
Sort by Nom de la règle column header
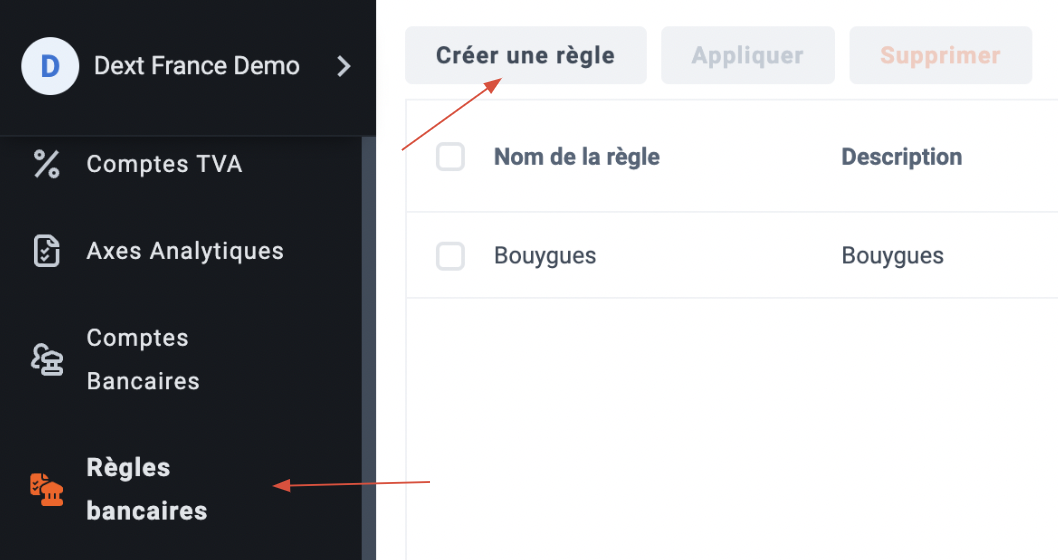[x=577, y=157]
